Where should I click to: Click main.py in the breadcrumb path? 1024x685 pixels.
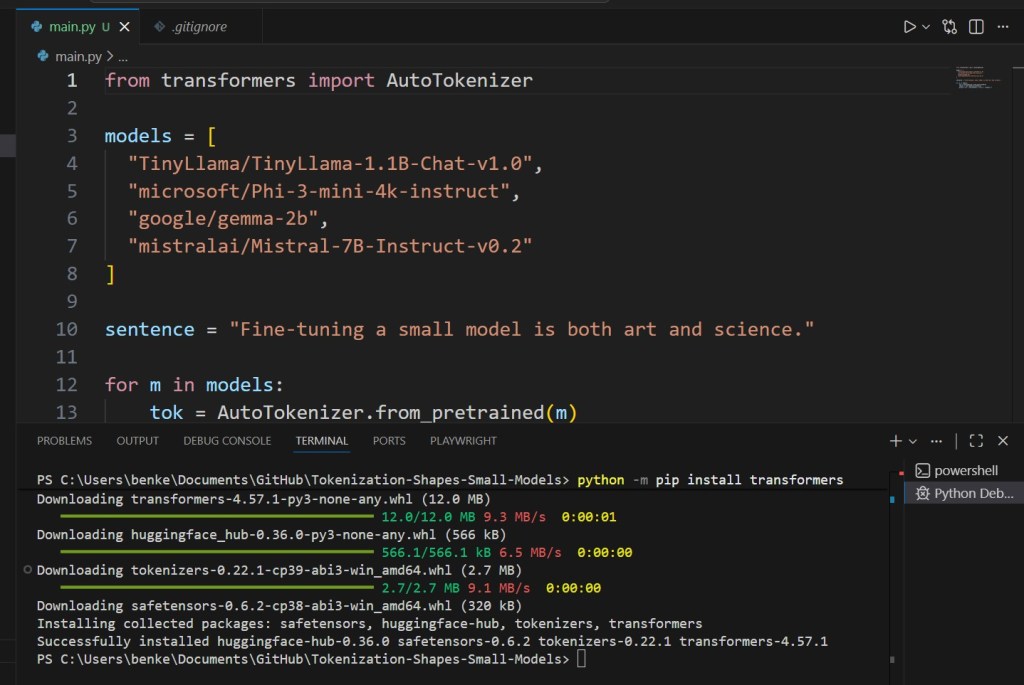coord(78,57)
